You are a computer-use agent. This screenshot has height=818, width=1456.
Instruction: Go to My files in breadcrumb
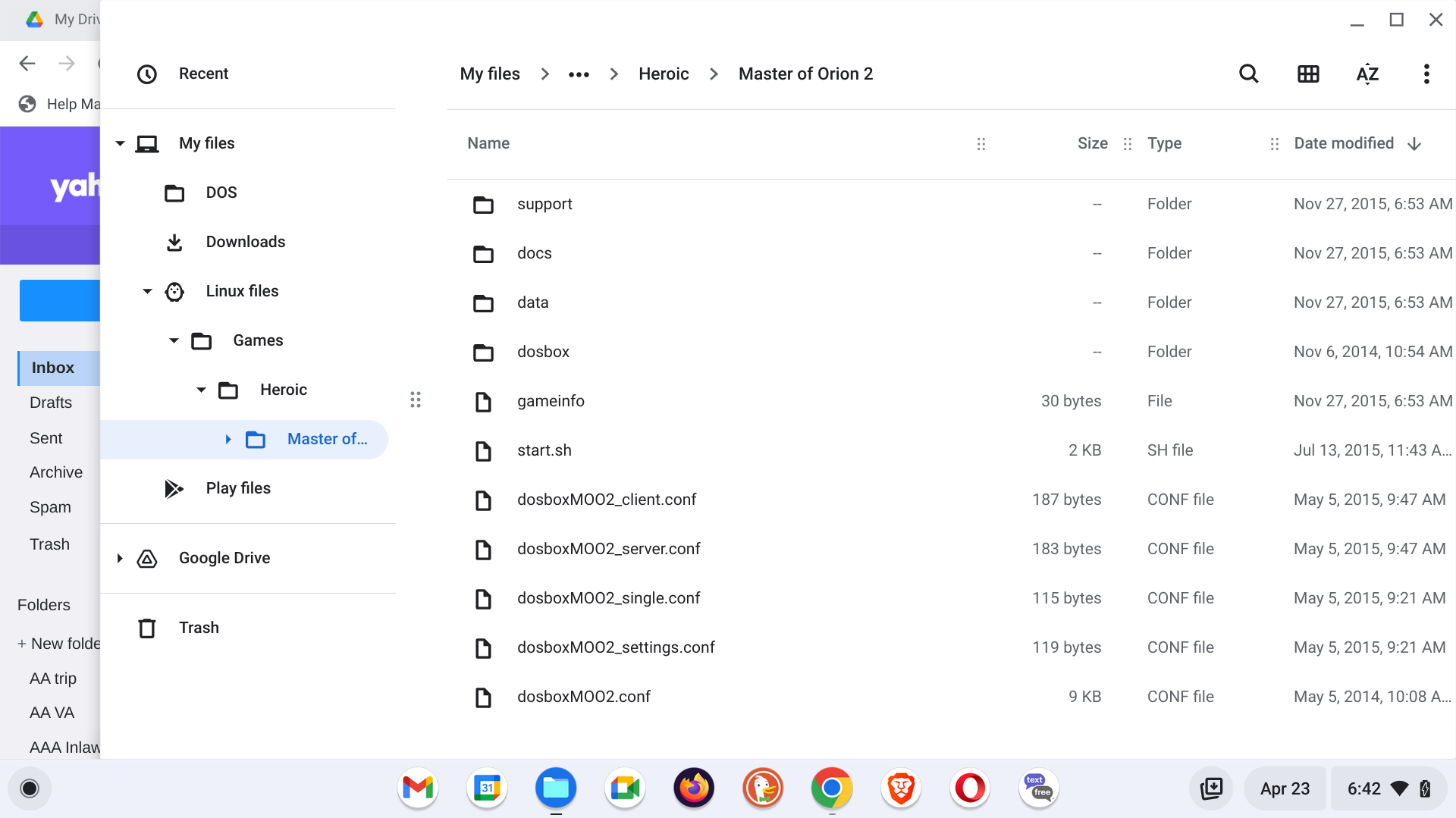pyautogui.click(x=490, y=74)
